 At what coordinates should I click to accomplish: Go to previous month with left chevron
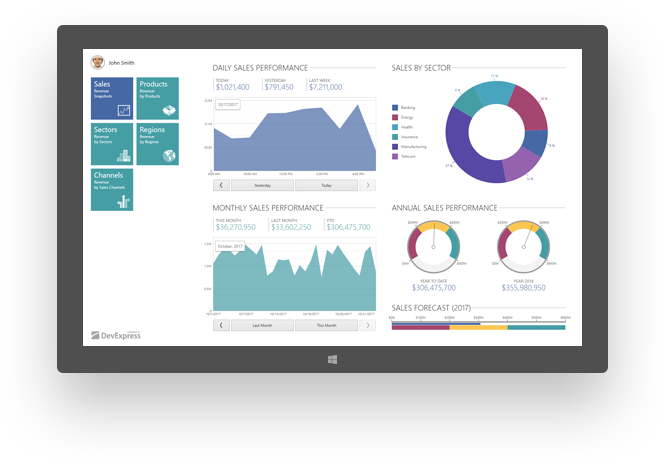[221, 325]
